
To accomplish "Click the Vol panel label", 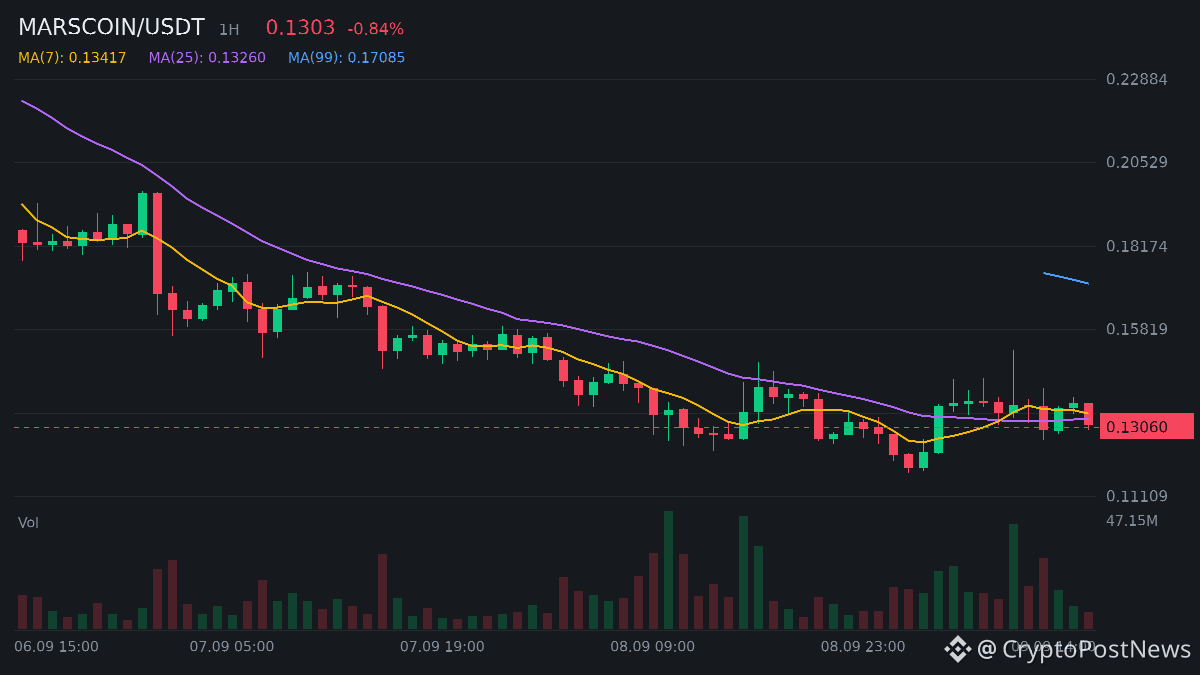I will (x=28, y=523).
